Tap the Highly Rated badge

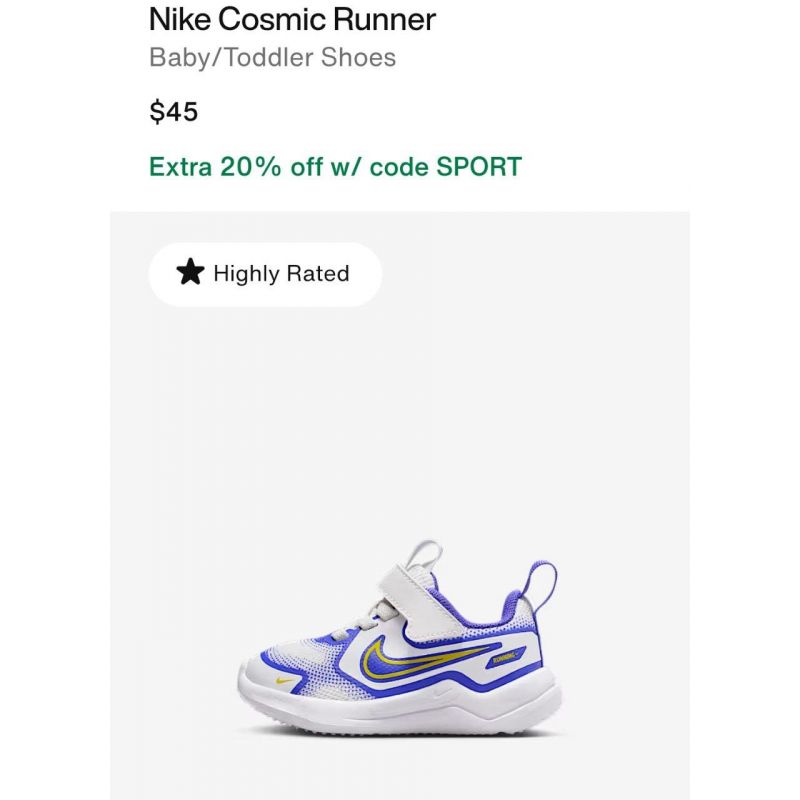click(265, 274)
